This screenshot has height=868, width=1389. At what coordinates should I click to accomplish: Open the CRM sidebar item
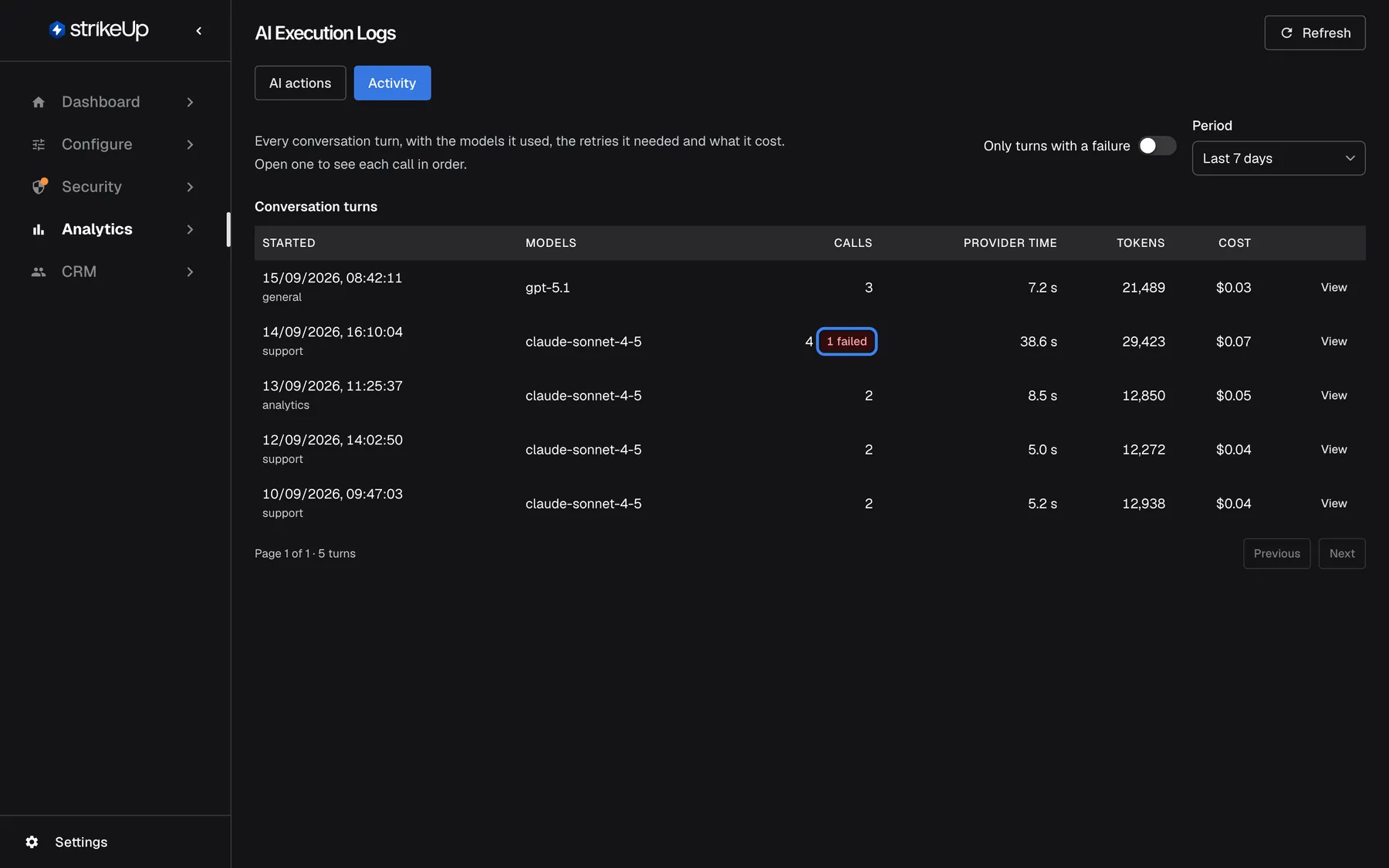[x=113, y=272]
